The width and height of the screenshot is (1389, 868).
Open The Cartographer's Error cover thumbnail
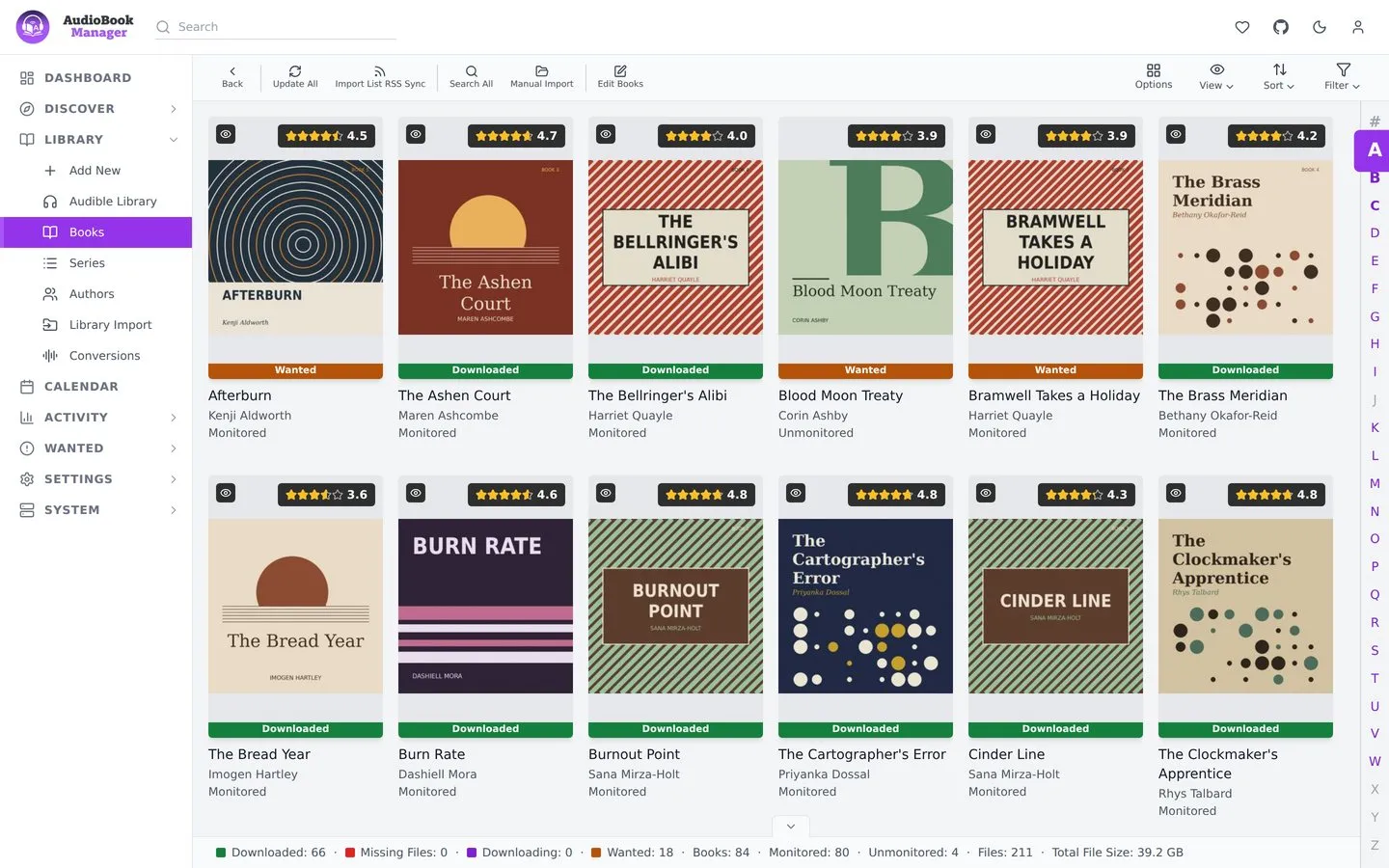pos(865,607)
